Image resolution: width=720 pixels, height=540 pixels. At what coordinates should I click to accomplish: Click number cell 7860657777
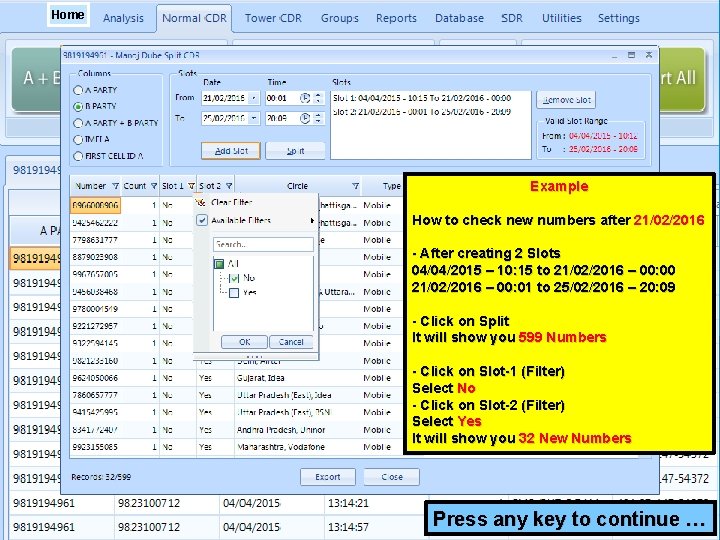click(95, 395)
